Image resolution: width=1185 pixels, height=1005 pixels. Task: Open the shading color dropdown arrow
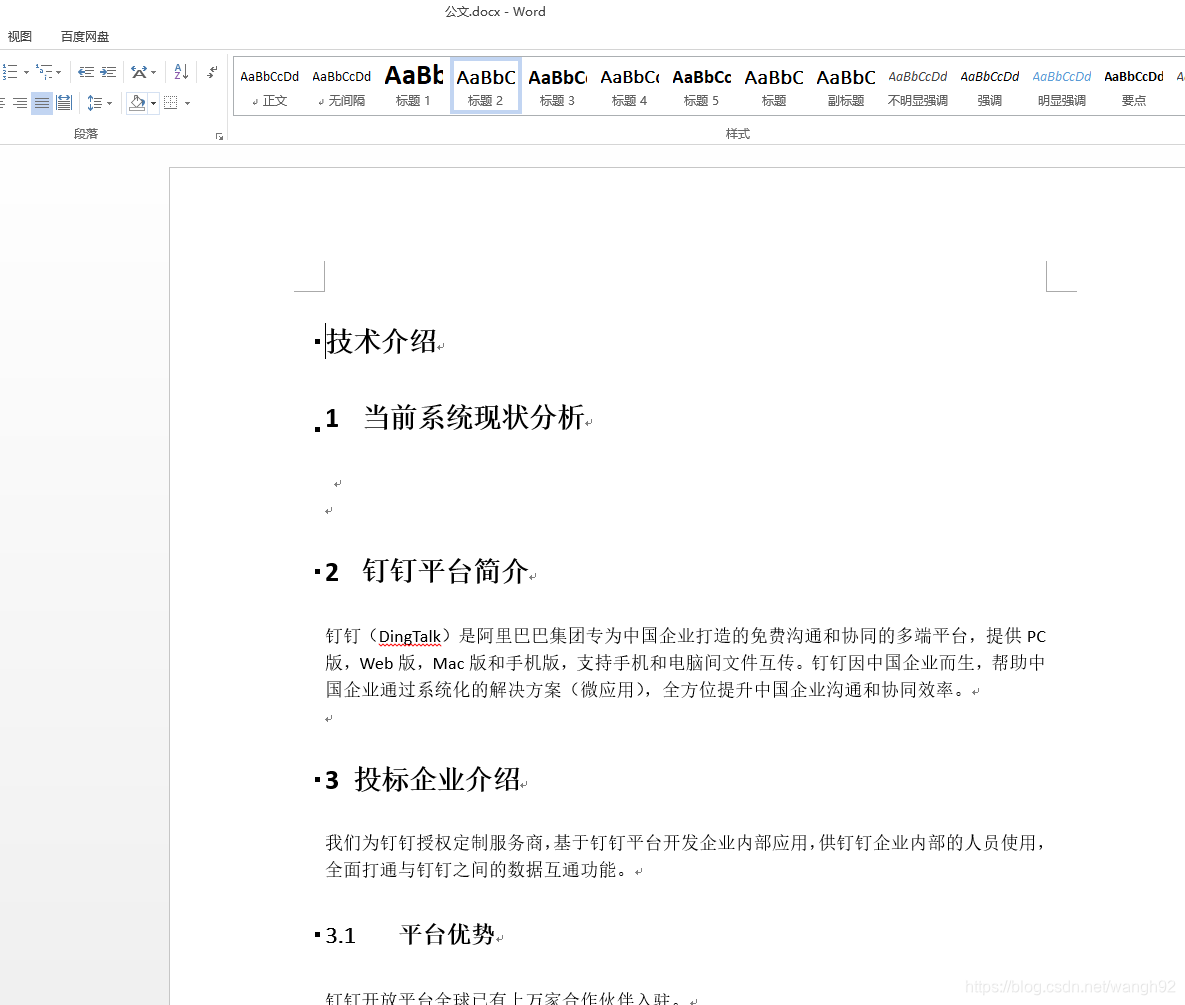[x=153, y=103]
